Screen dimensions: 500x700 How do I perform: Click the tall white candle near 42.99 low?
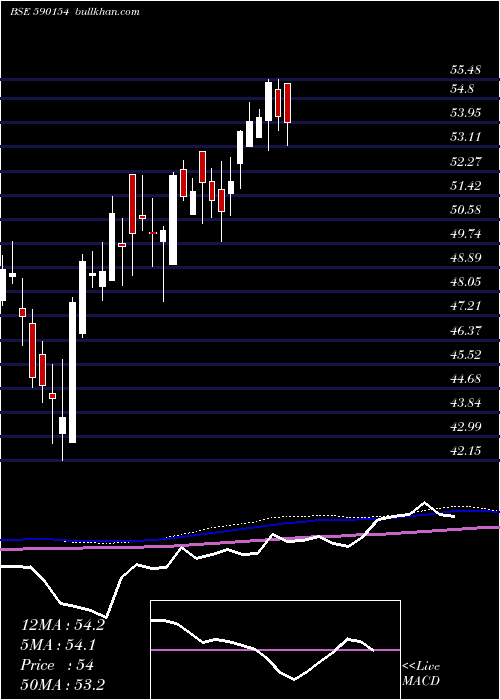click(72, 372)
